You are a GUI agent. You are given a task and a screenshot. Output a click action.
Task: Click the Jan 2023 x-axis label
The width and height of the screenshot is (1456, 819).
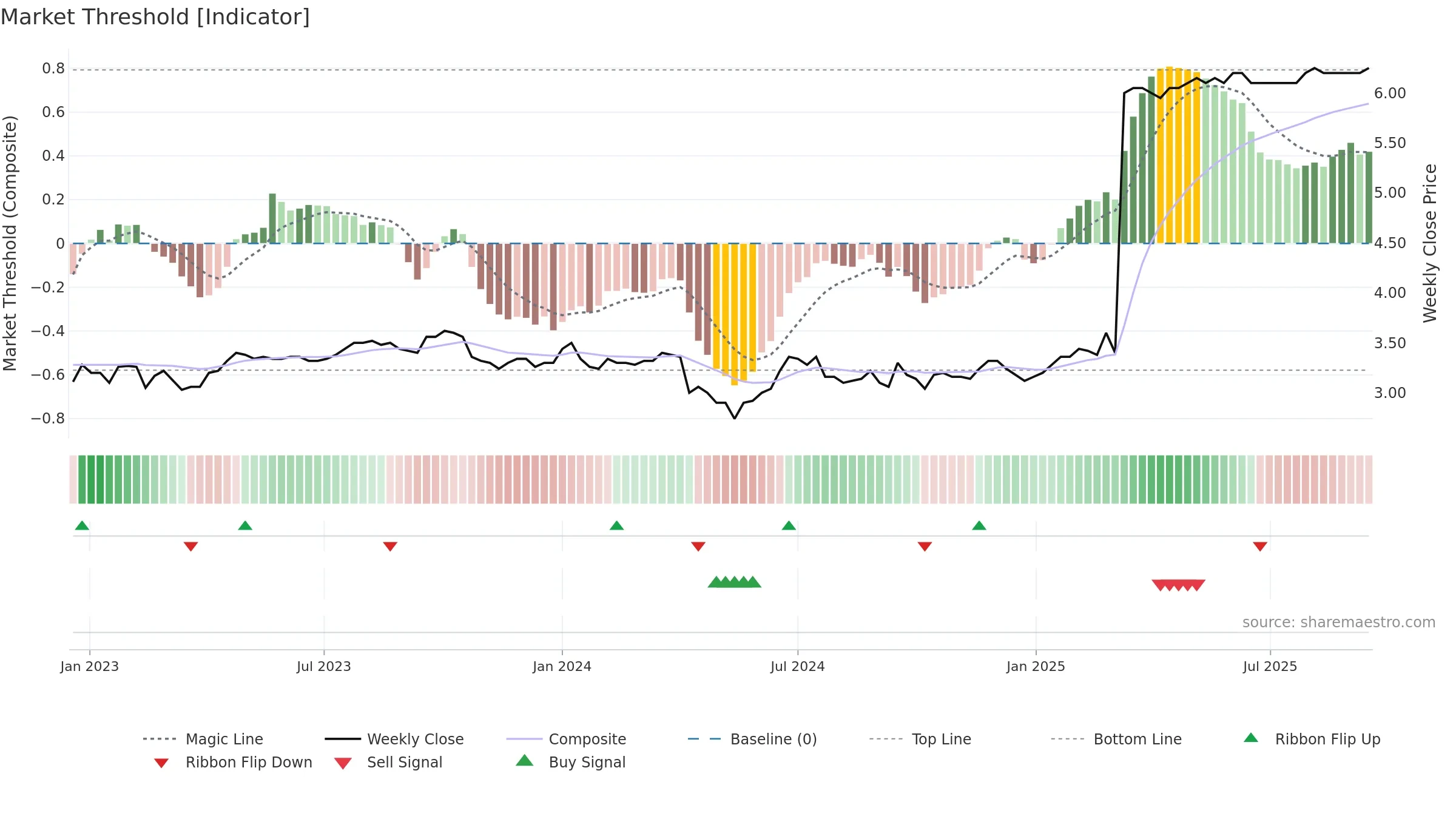tap(90, 666)
